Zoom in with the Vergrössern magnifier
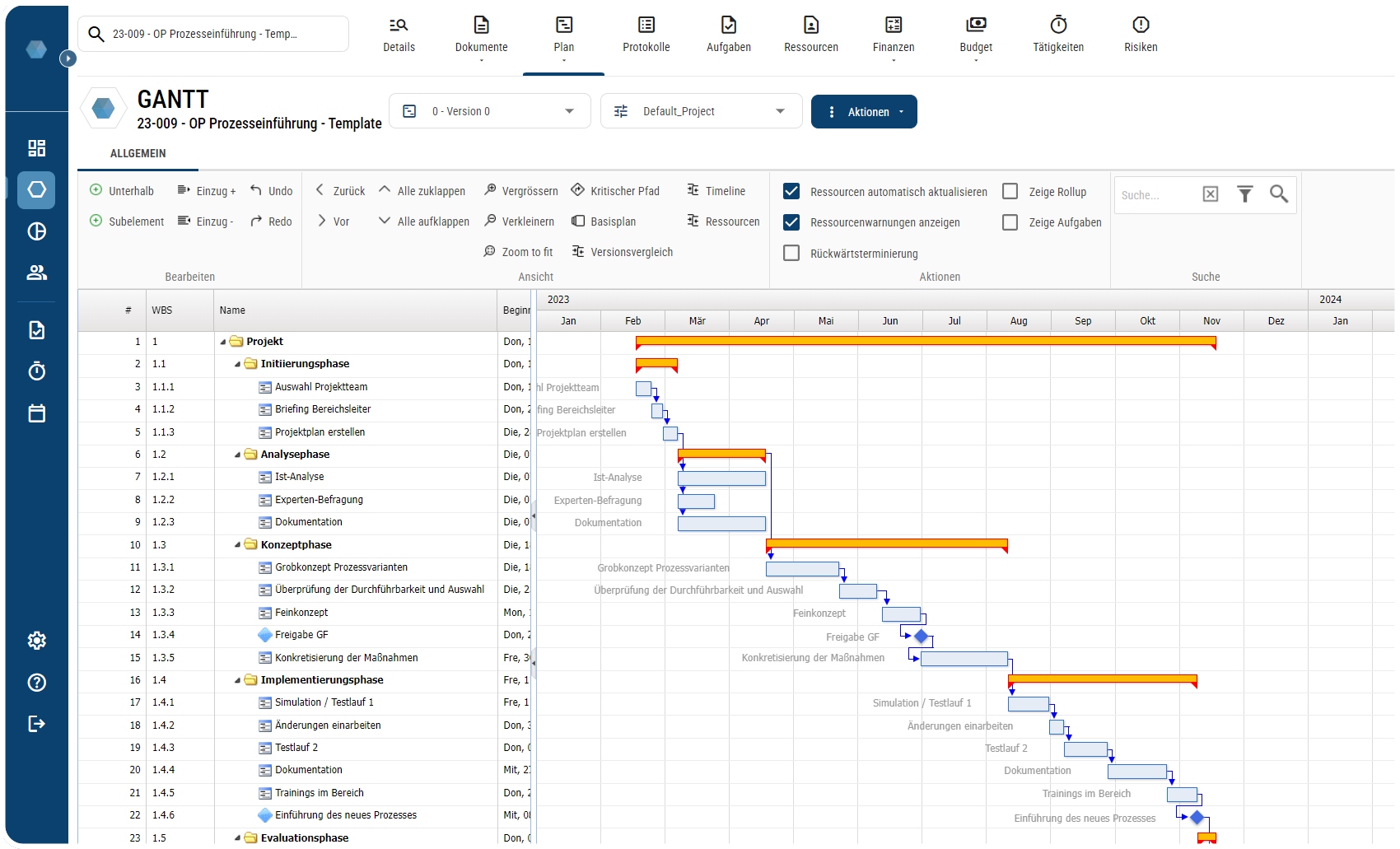The height and width of the screenshot is (849, 1400). (490, 190)
